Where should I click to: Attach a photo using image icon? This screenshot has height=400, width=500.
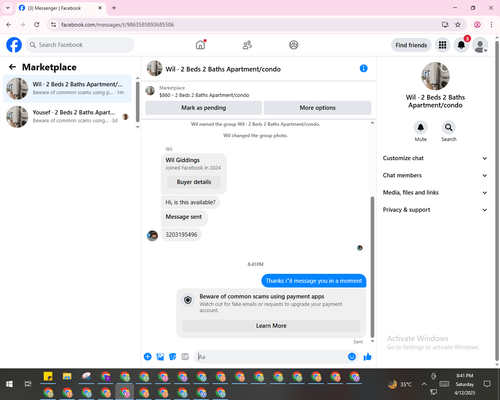pos(160,357)
